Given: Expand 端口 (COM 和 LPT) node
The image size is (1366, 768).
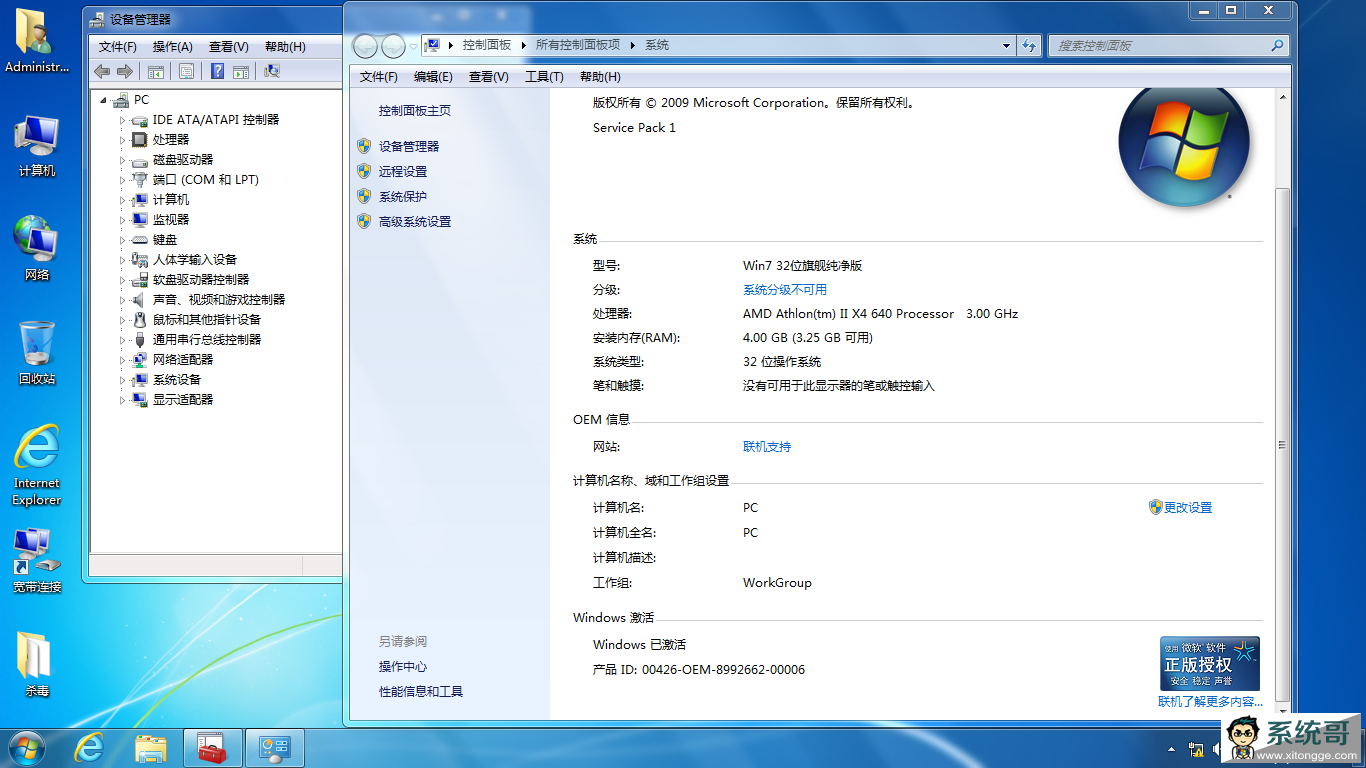Looking at the screenshot, I should pyautogui.click(x=123, y=180).
